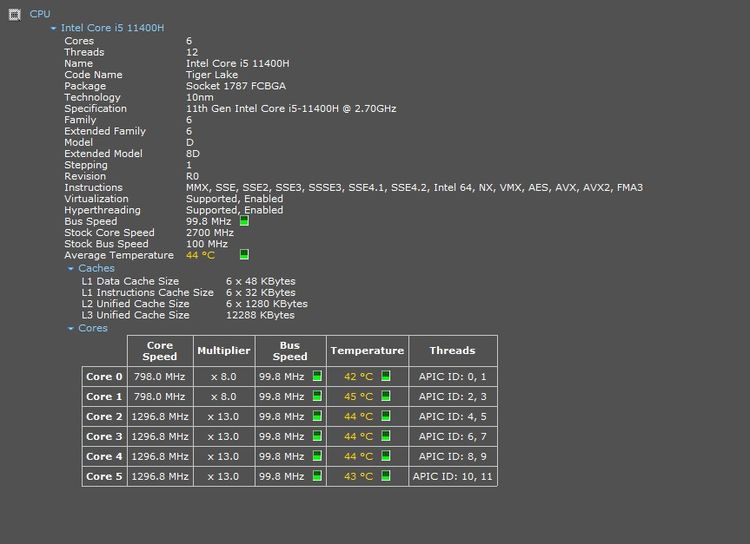Screen dimensions: 750x544
Task: Click the Core 4 bus speed indicator icon
Action: [x=318, y=457]
